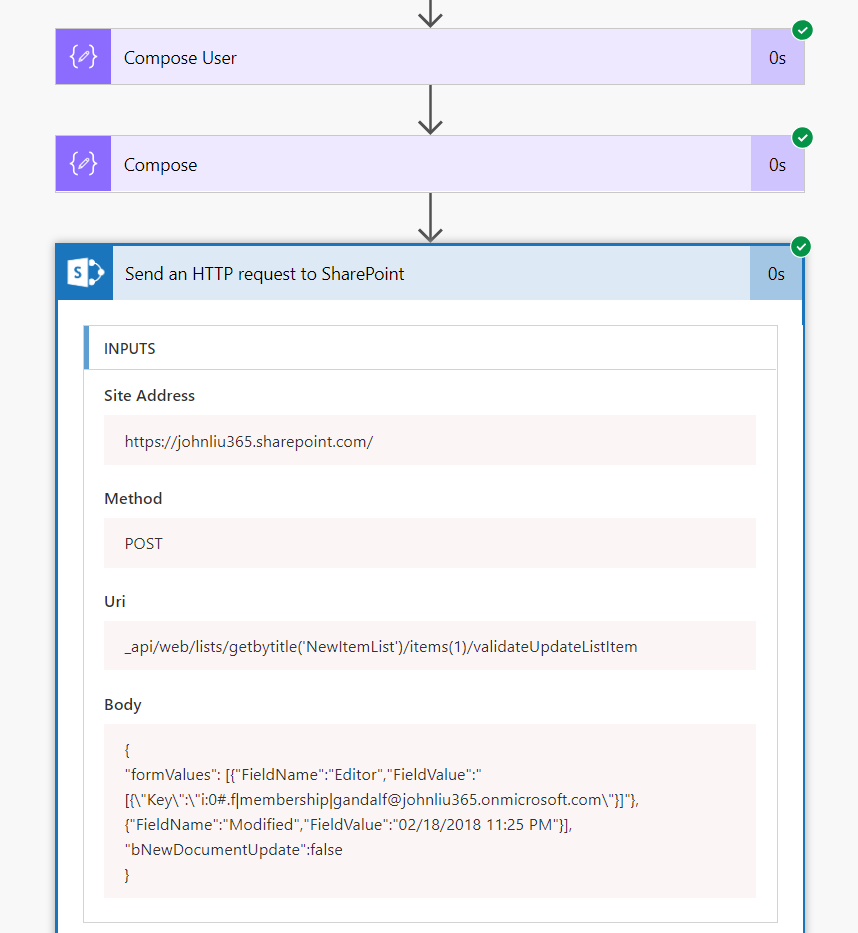The width and height of the screenshot is (858, 933).
Task: Click the 0s duration on the SharePoint step
Action: (776, 274)
